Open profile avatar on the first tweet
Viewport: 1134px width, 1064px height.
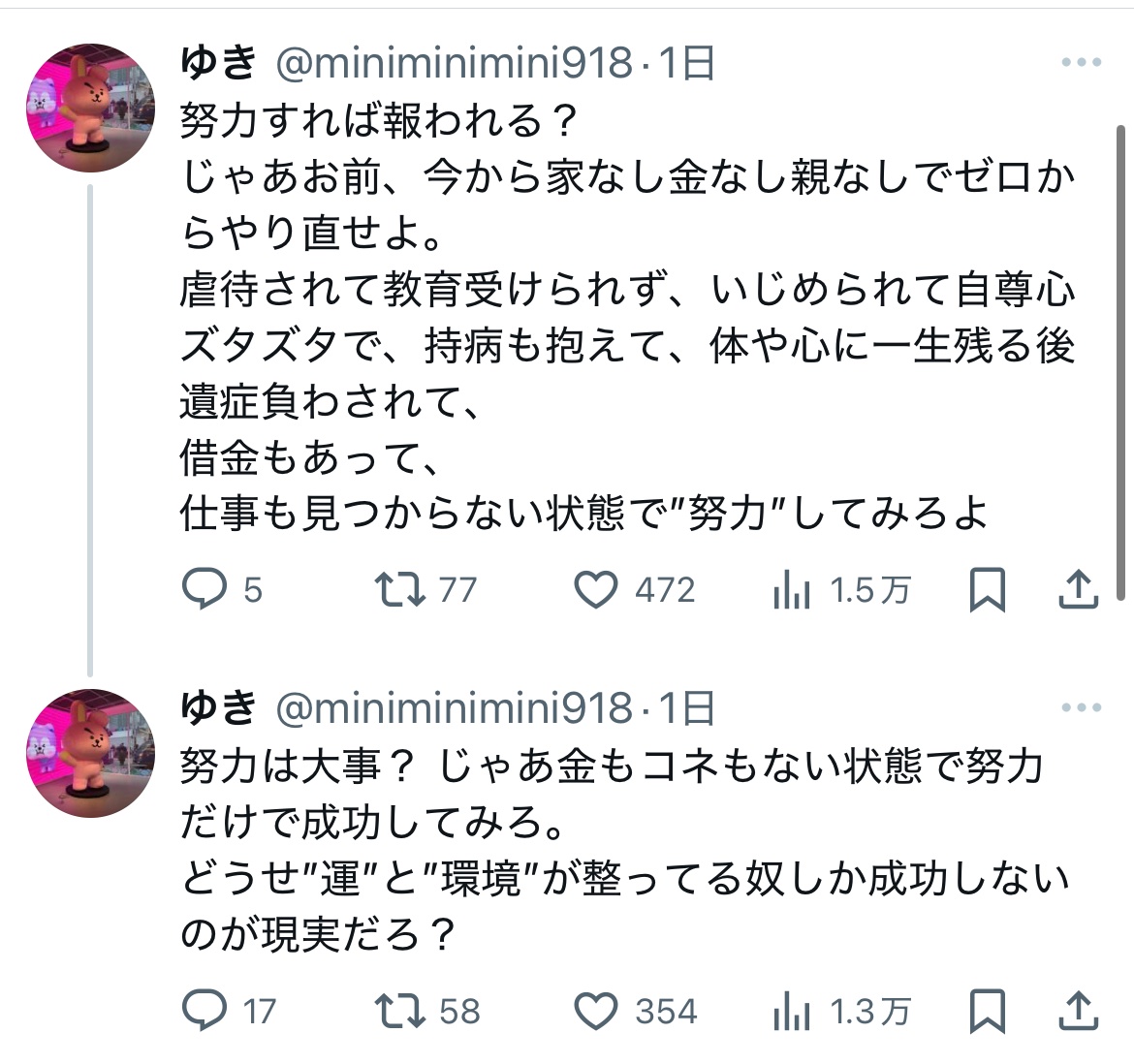[90, 109]
